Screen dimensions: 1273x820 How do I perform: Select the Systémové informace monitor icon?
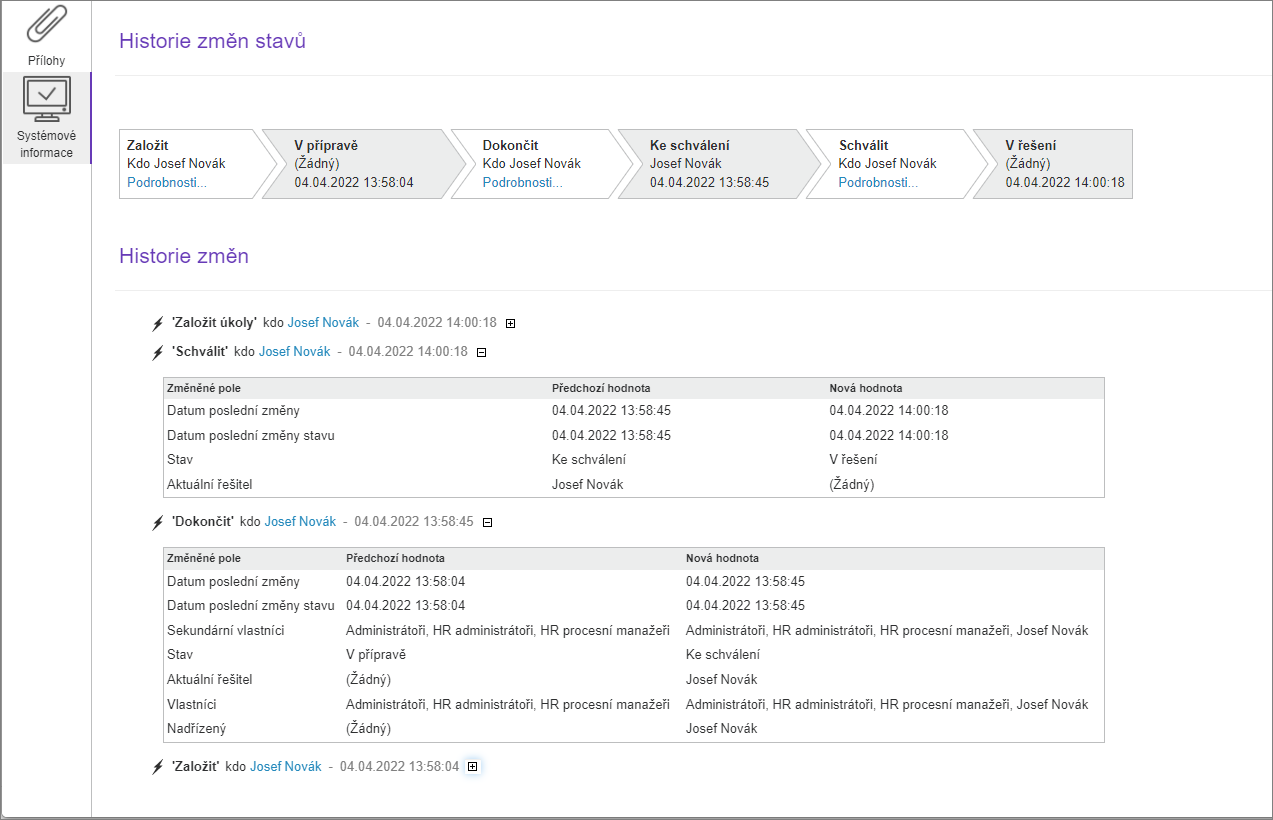pyautogui.click(x=46, y=100)
